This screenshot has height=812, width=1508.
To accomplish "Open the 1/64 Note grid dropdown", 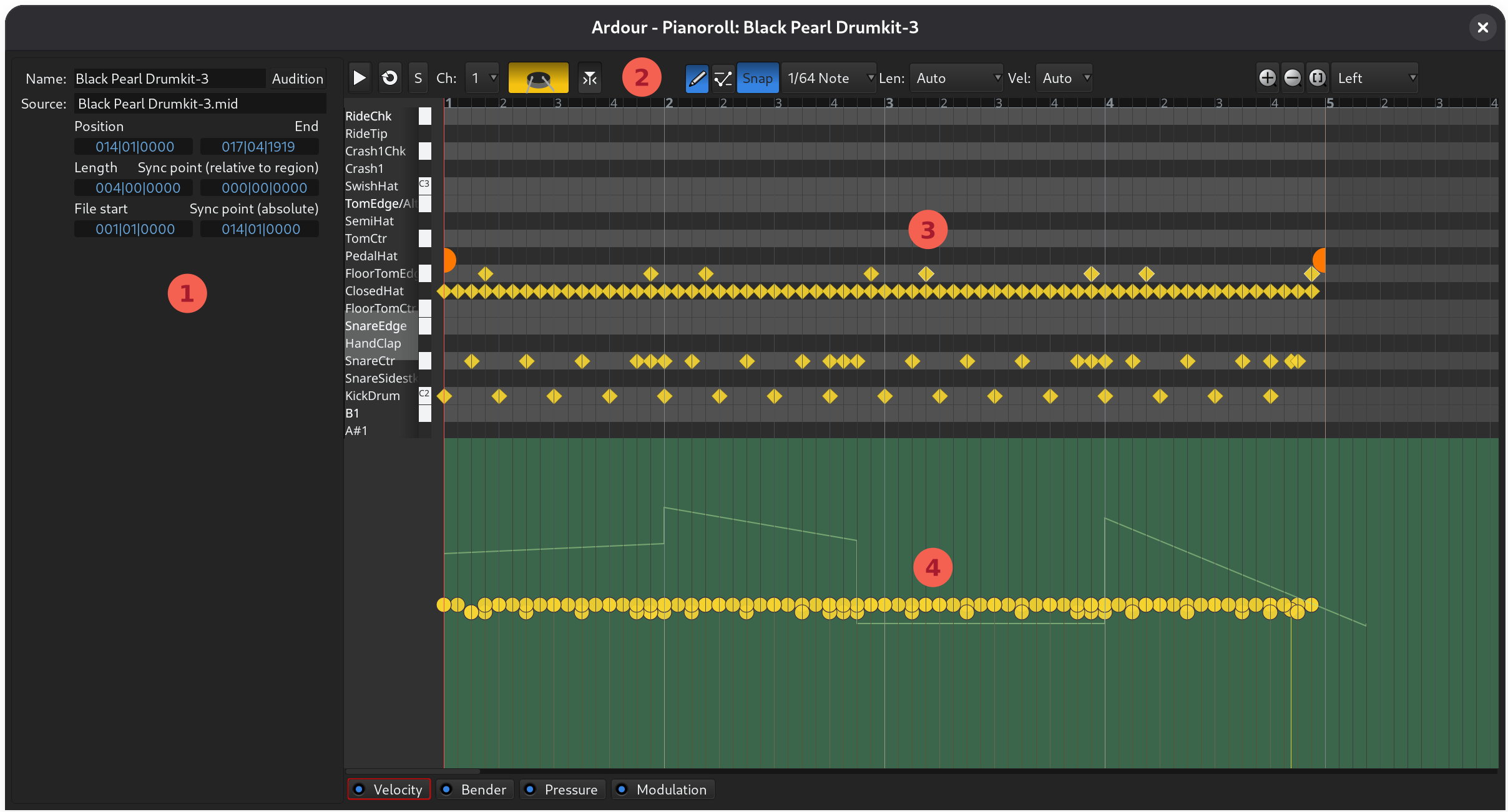I will 830,78.
